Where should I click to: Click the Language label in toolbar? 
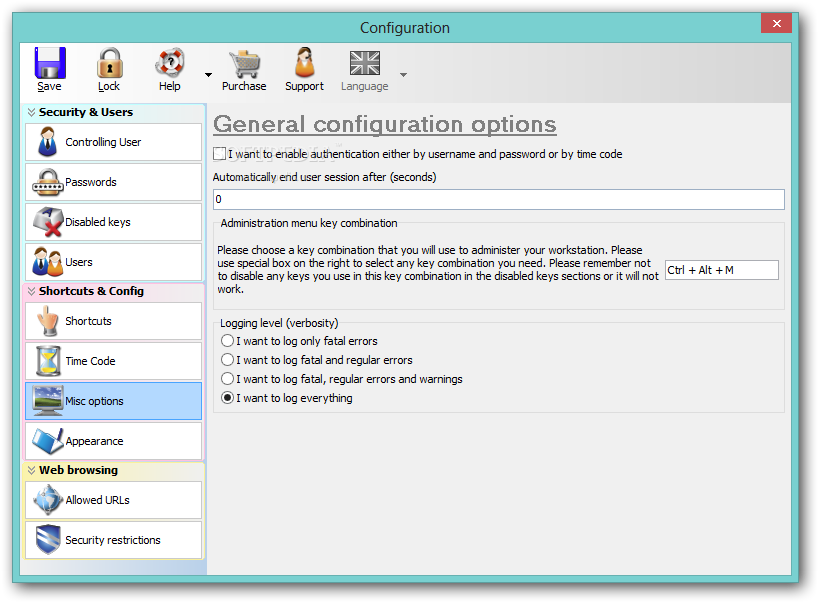point(365,86)
